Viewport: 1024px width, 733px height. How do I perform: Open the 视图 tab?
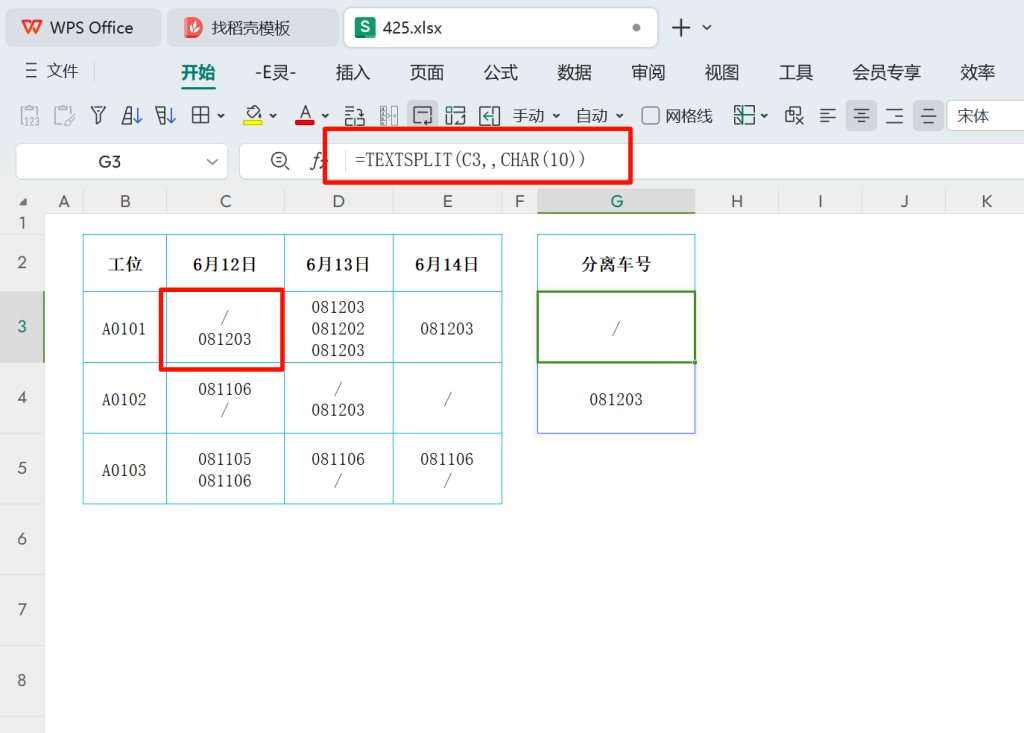[722, 73]
